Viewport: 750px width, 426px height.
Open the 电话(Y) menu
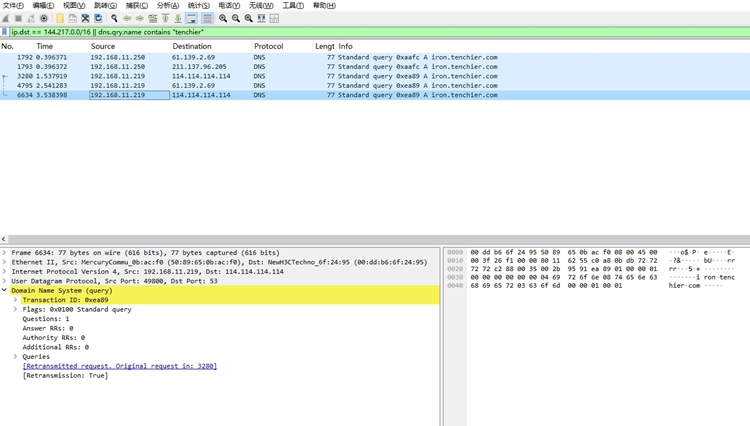[x=229, y=5]
